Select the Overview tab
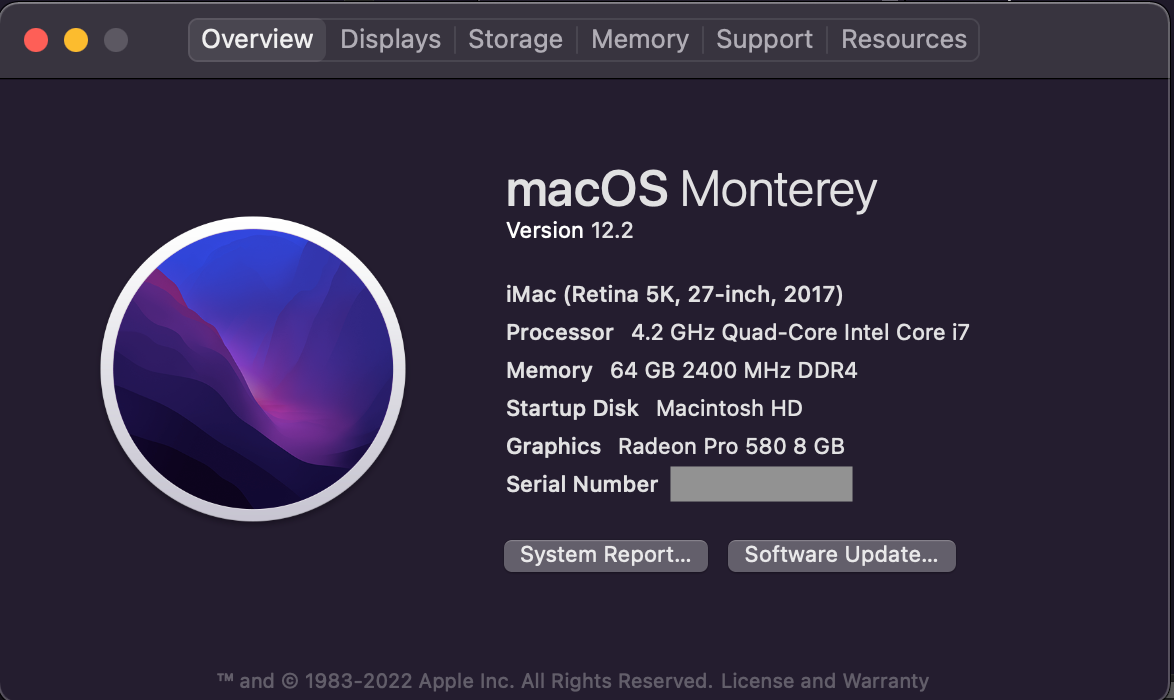1174x700 pixels. [x=257, y=40]
